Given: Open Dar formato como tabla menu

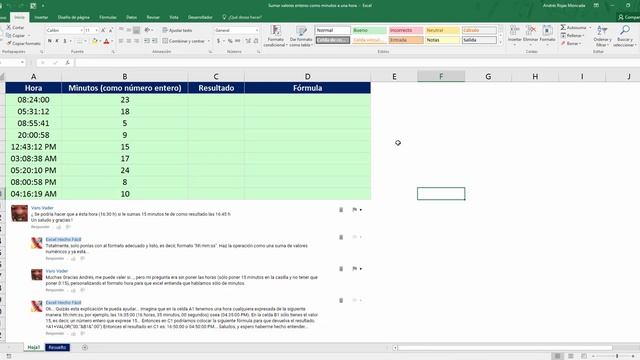Looking at the screenshot, I should point(301,36).
